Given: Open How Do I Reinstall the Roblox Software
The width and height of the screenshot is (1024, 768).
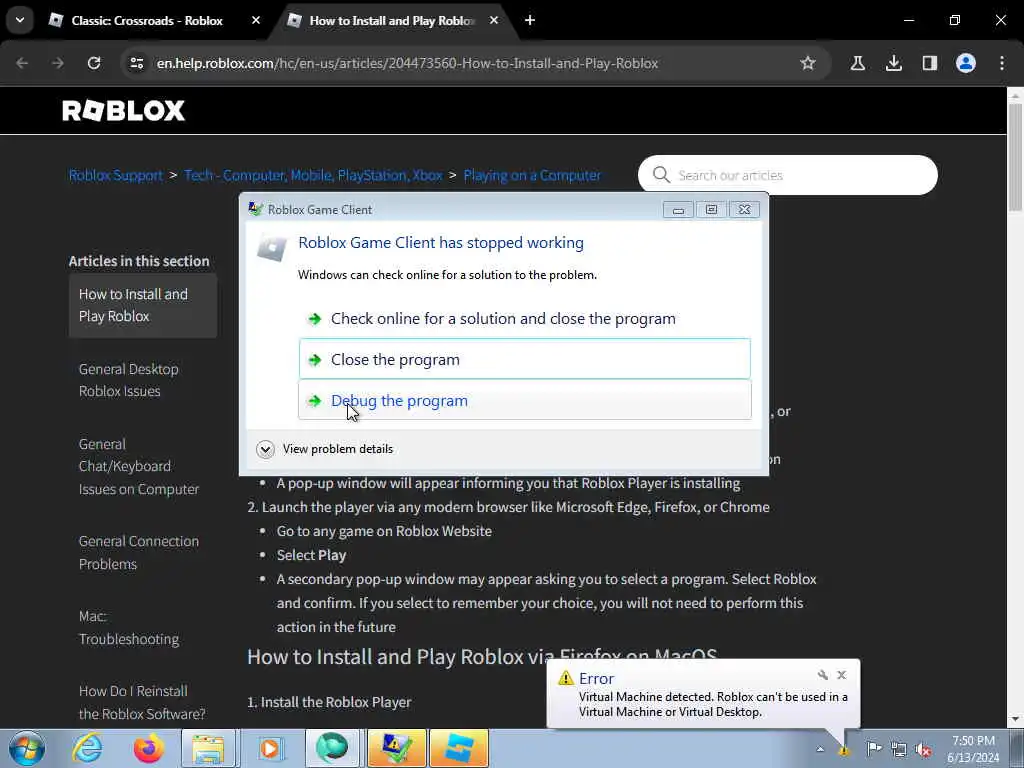Looking at the screenshot, I should (142, 702).
